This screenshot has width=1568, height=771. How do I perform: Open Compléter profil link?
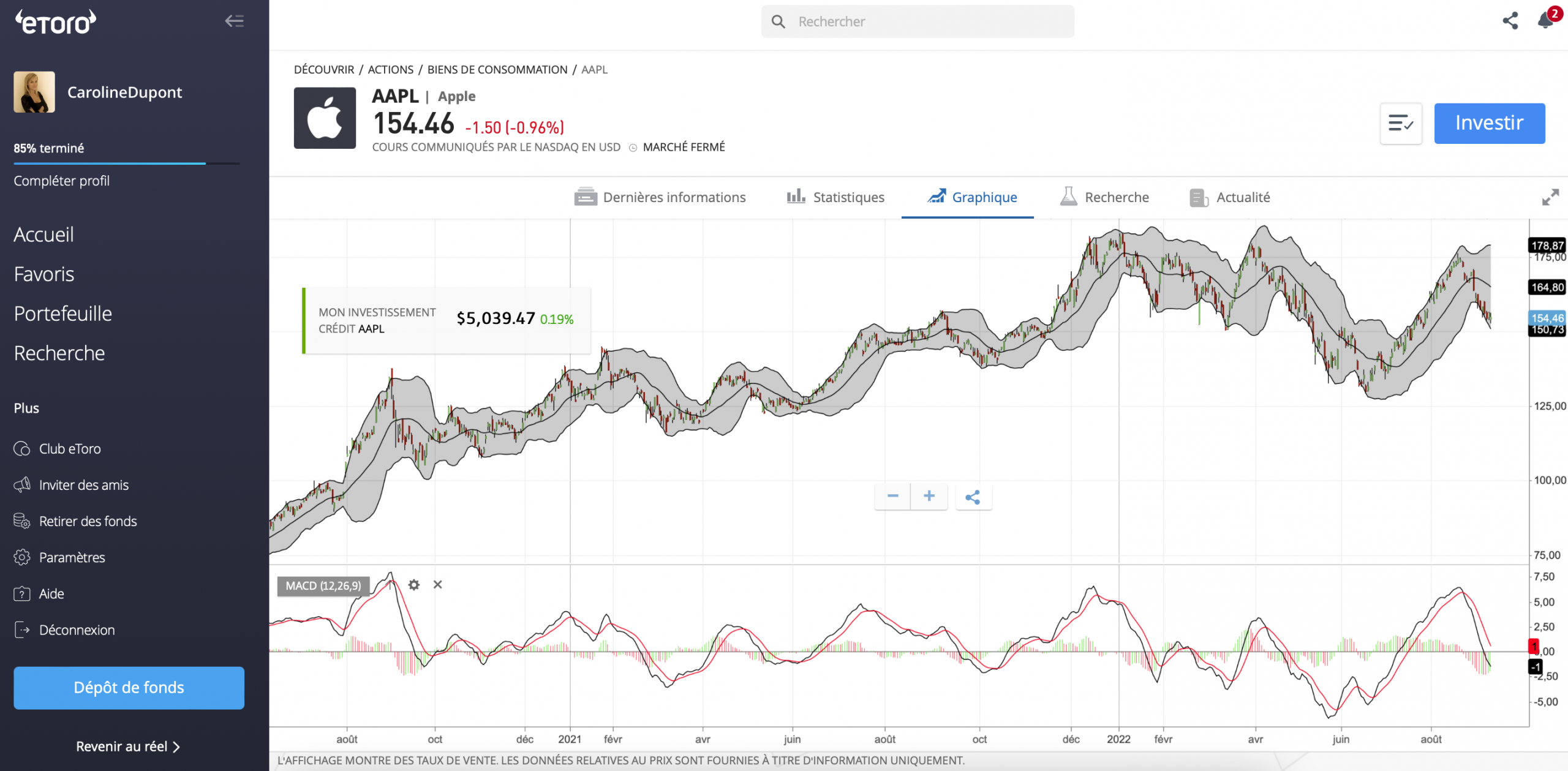[62, 181]
